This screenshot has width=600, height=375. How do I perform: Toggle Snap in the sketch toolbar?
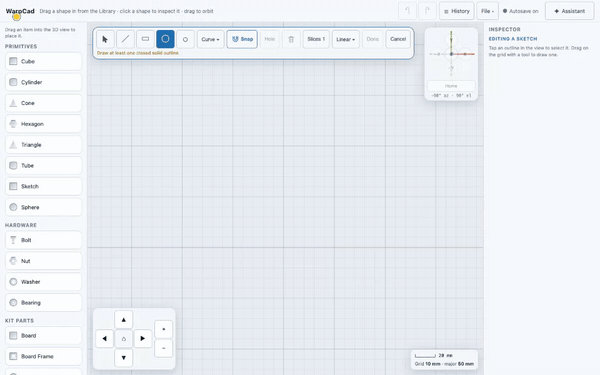pos(242,39)
